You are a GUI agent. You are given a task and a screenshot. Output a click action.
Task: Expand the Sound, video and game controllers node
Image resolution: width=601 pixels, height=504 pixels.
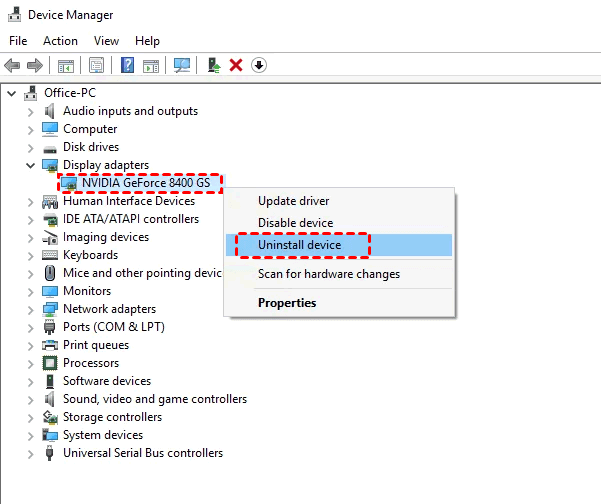click(x=30, y=399)
